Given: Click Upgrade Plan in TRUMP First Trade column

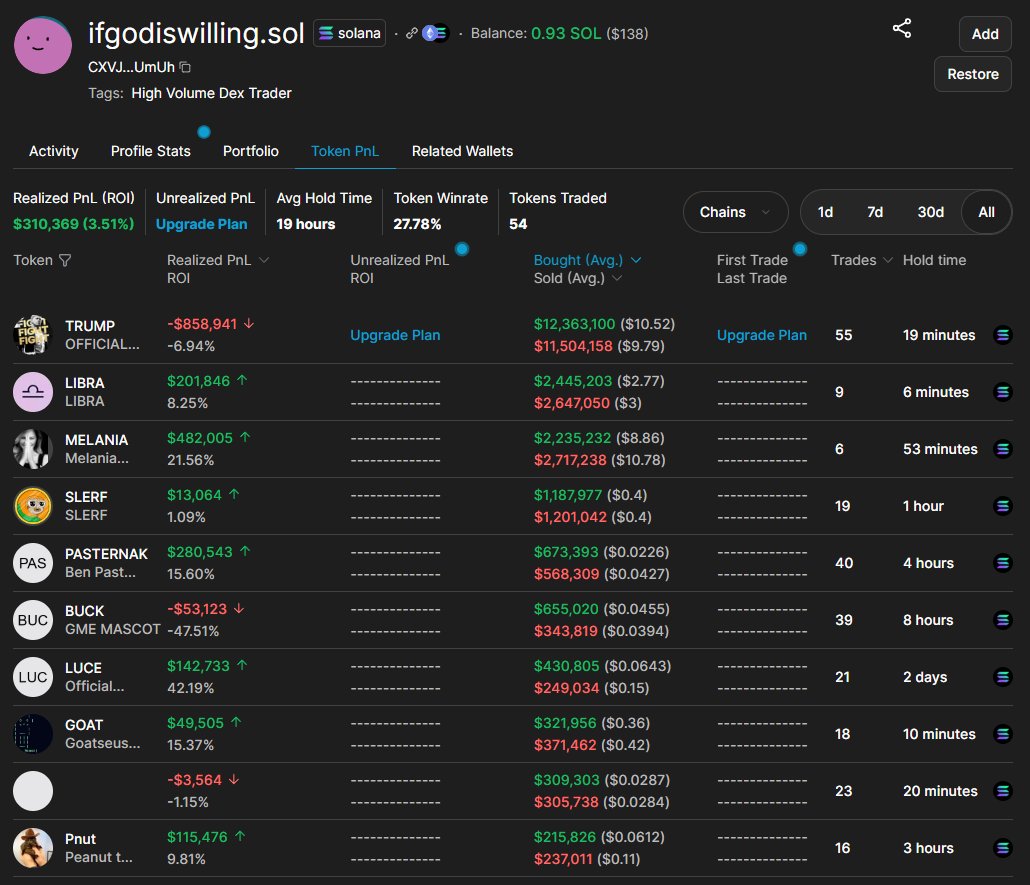Looking at the screenshot, I should (x=761, y=335).
